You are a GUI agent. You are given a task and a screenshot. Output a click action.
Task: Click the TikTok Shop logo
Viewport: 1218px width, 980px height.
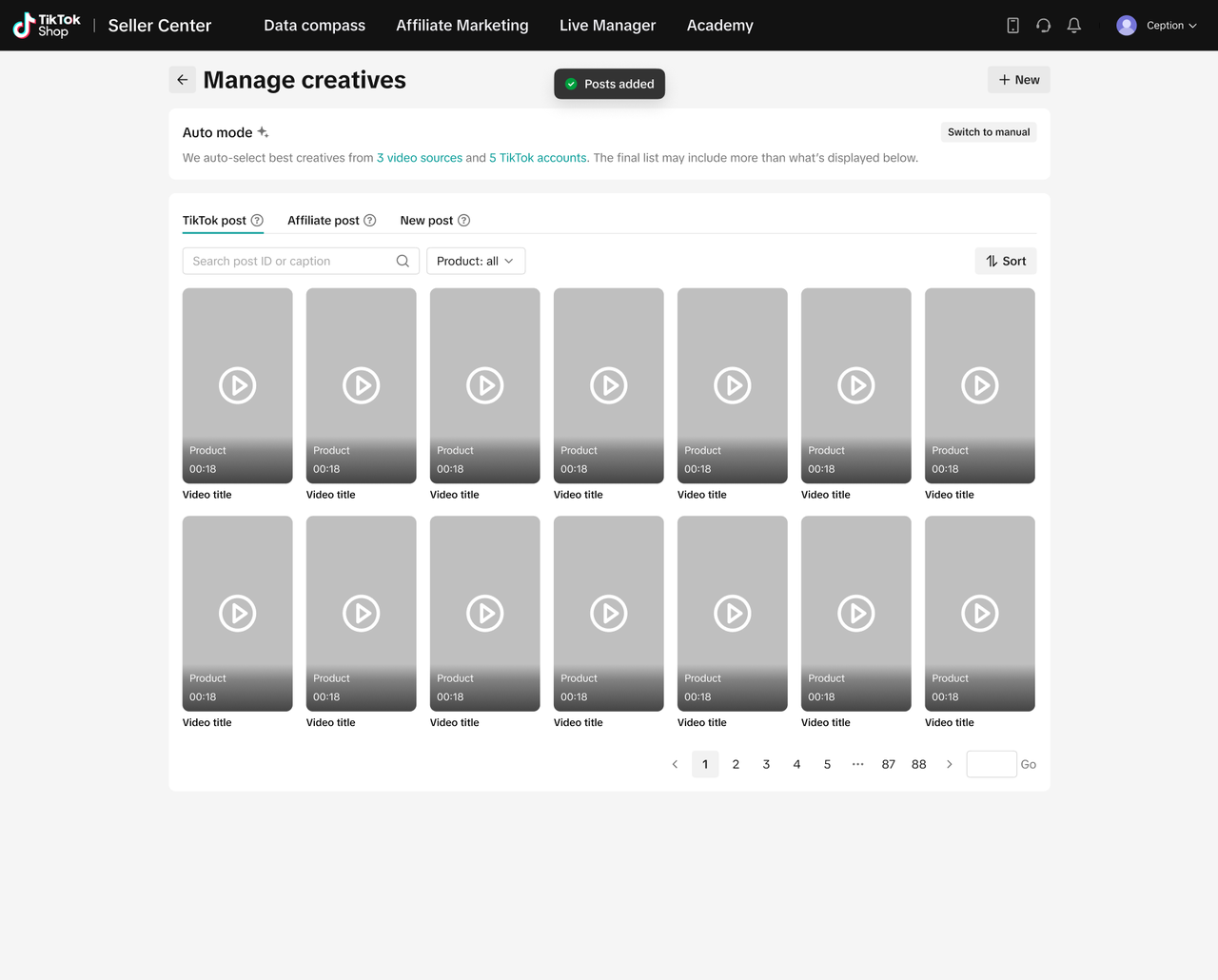tap(47, 26)
